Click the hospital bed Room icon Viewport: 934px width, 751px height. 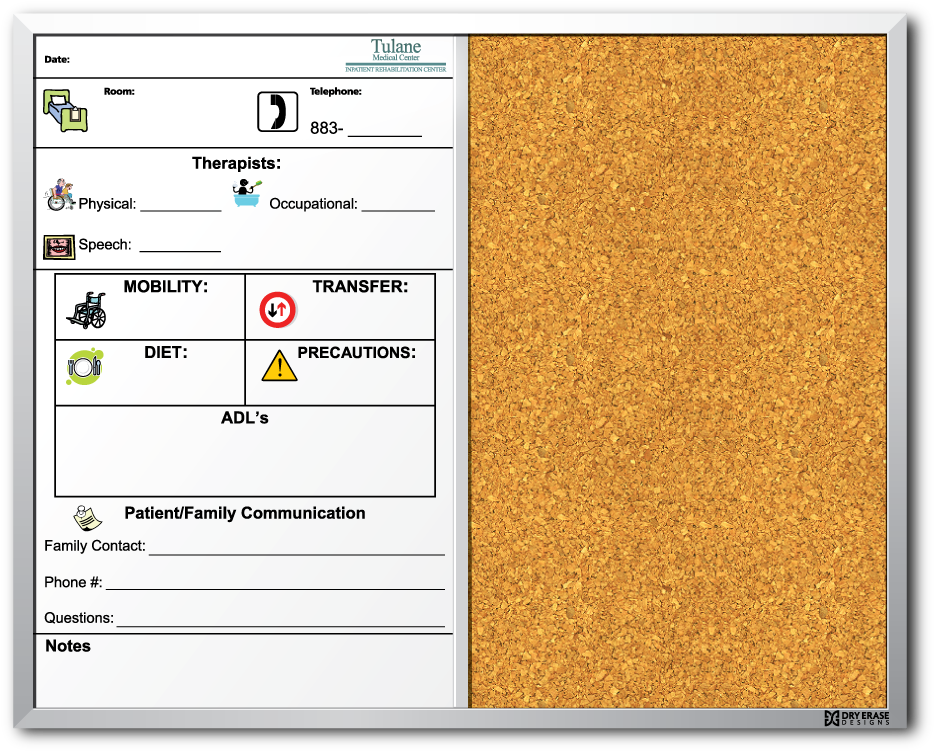(66, 110)
